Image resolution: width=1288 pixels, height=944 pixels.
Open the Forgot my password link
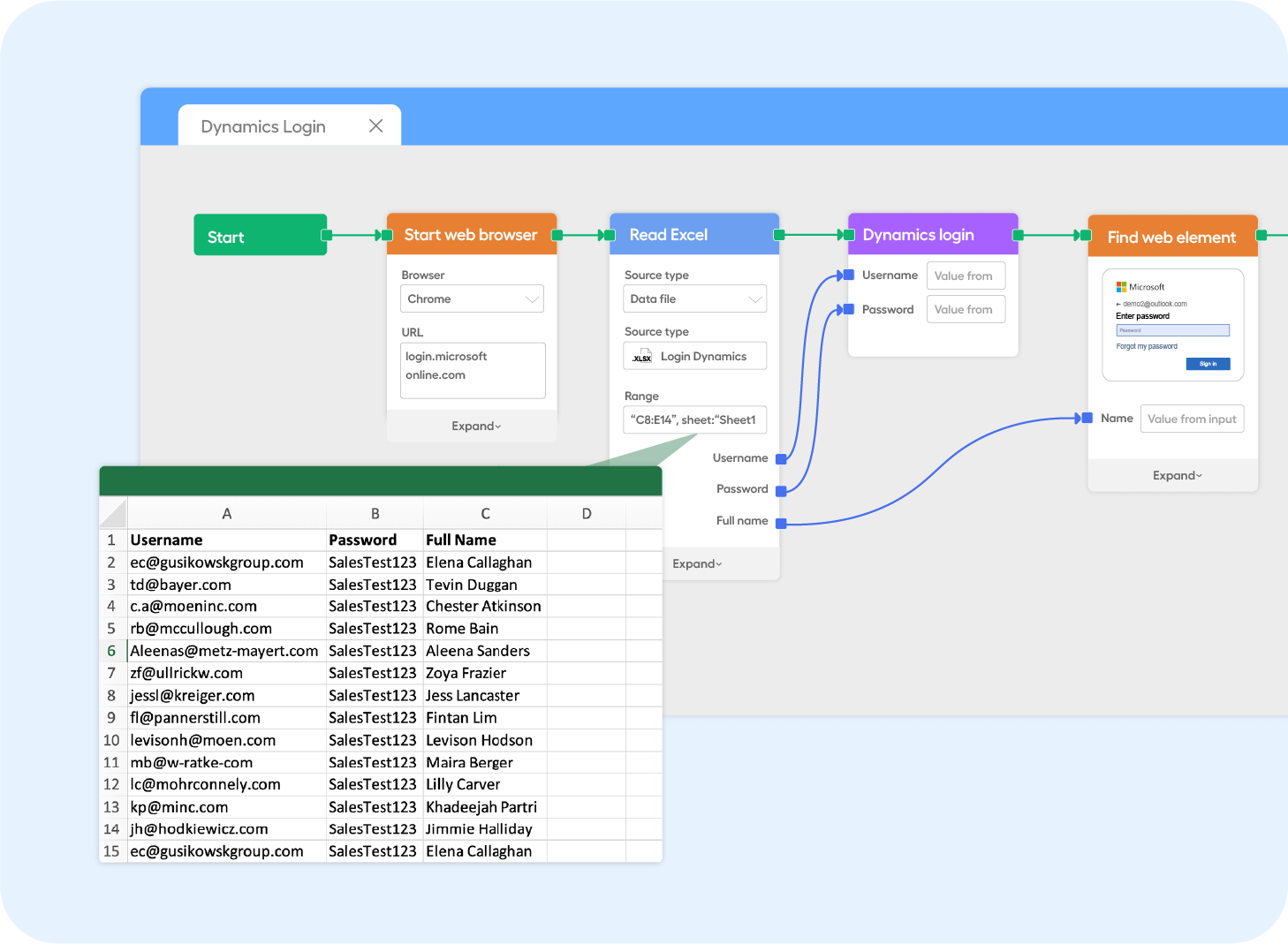(x=1146, y=346)
